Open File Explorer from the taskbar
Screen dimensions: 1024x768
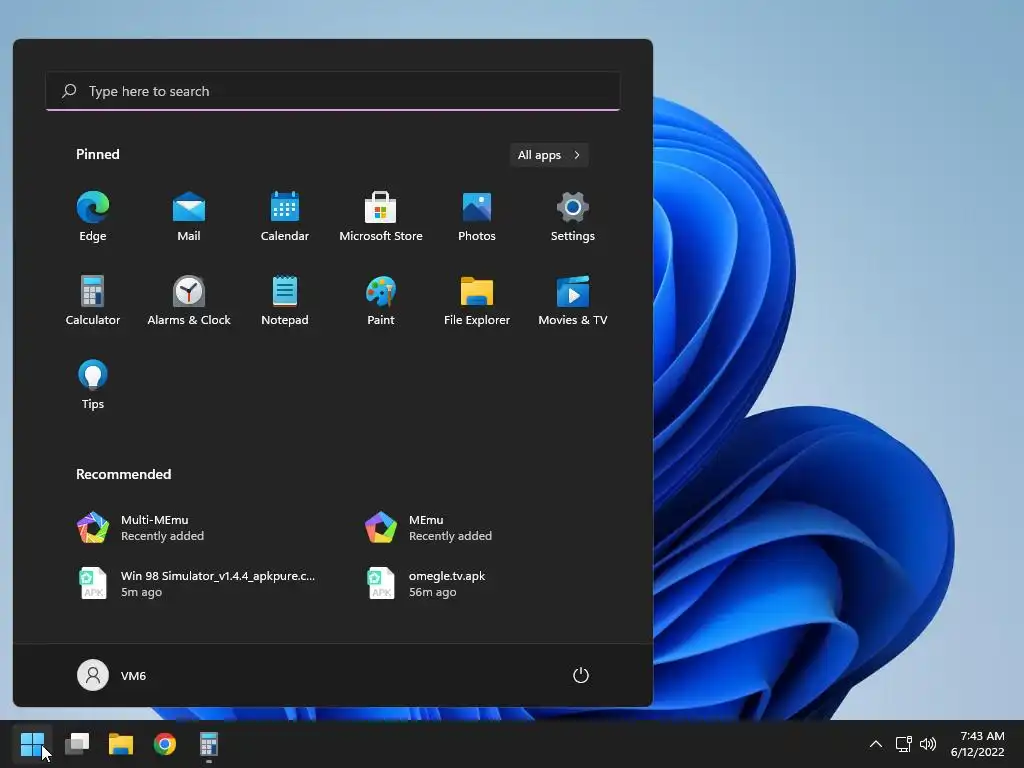point(121,744)
